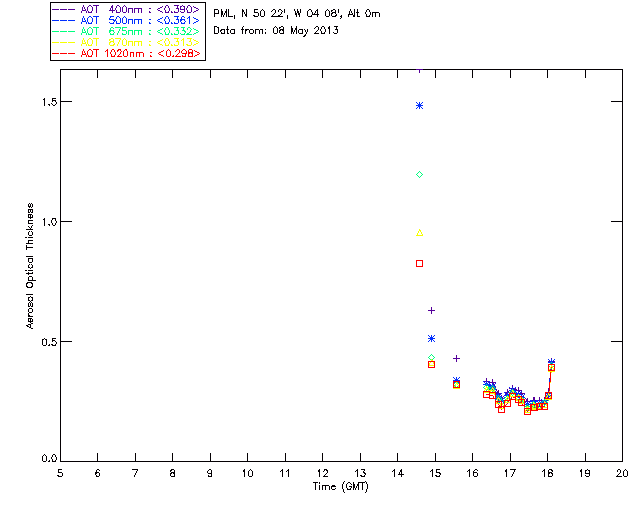Image resolution: width=640 pixels, height=512 pixels.
Task: Click the x-axis tick label 13
Action: pyautogui.click(x=360, y=474)
